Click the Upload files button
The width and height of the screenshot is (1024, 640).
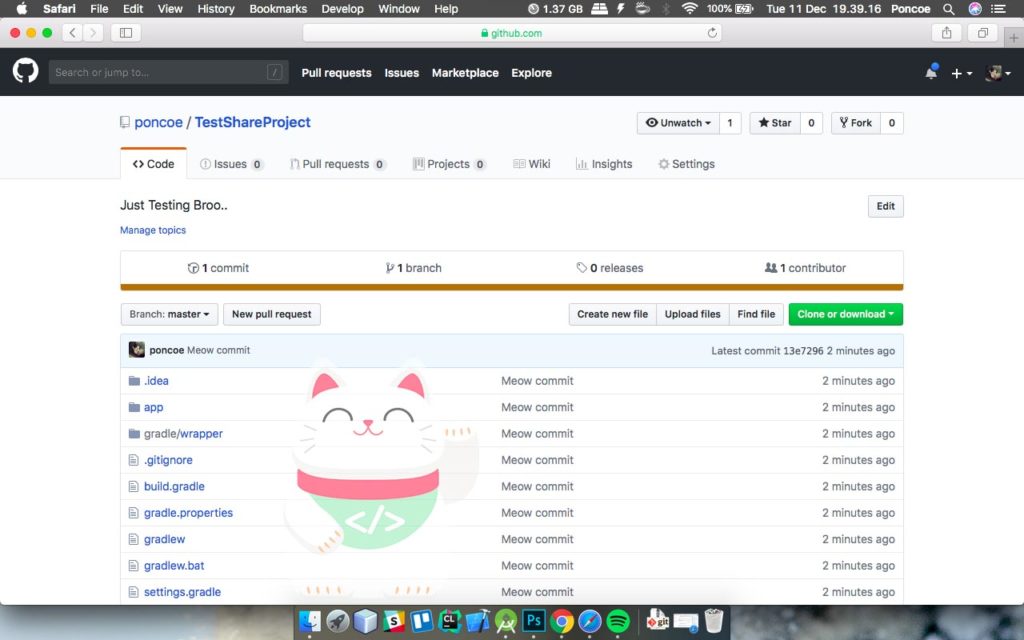(x=692, y=314)
